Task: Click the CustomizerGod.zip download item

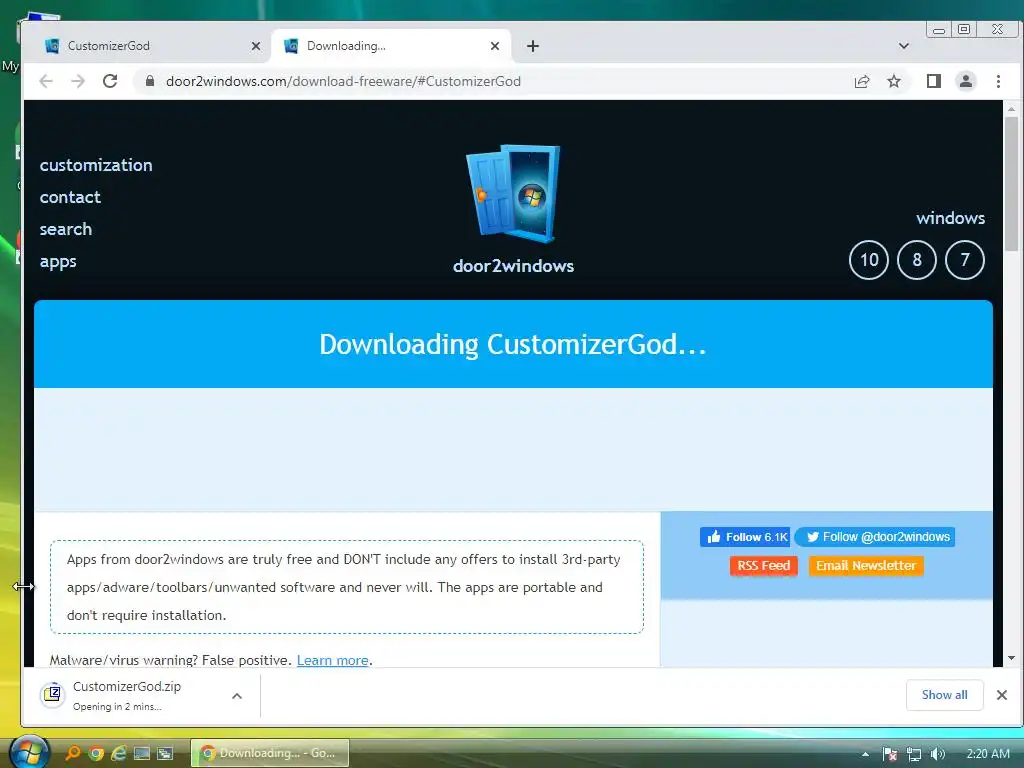Action: coord(127,696)
